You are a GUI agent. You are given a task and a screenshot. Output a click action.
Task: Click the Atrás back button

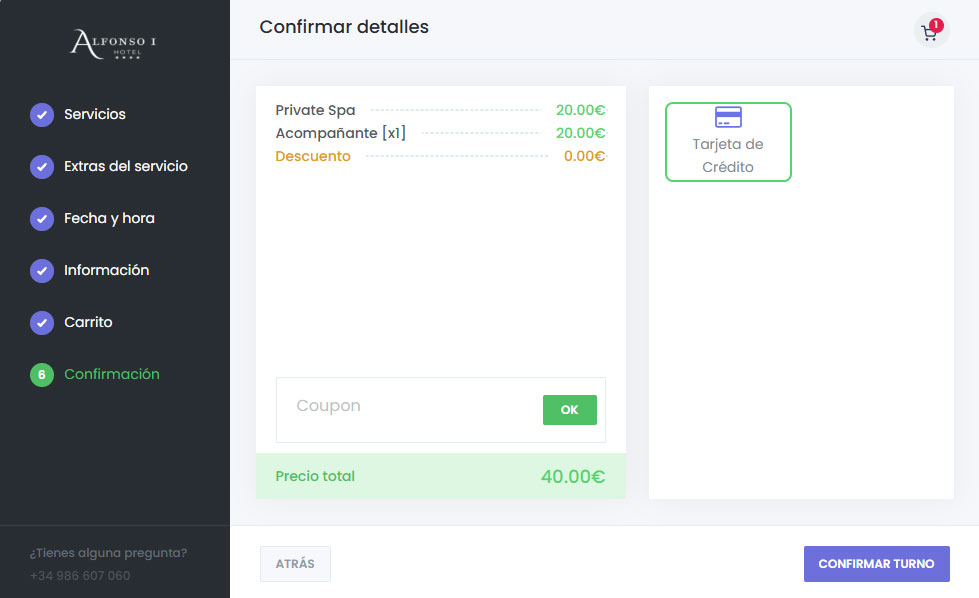coord(295,564)
